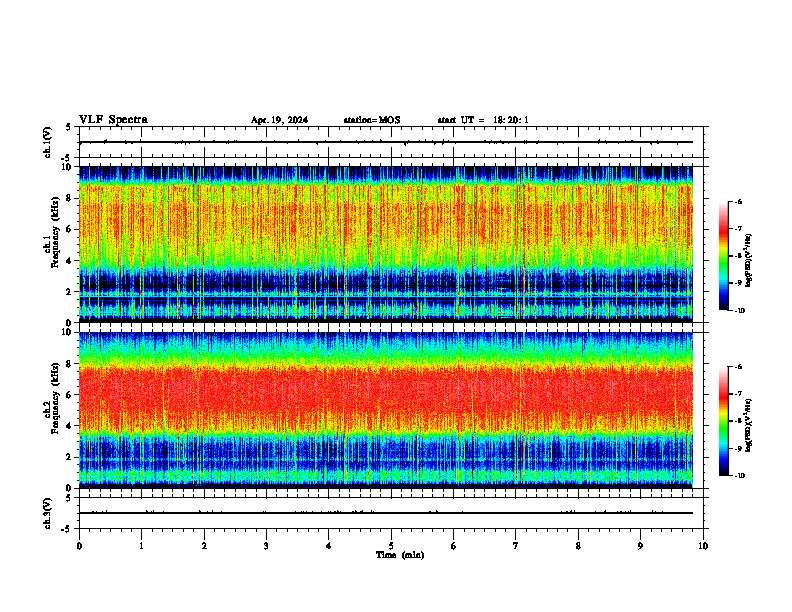
Task: Click time axis tick label "10" at the bottom
Action: pos(703,546)
